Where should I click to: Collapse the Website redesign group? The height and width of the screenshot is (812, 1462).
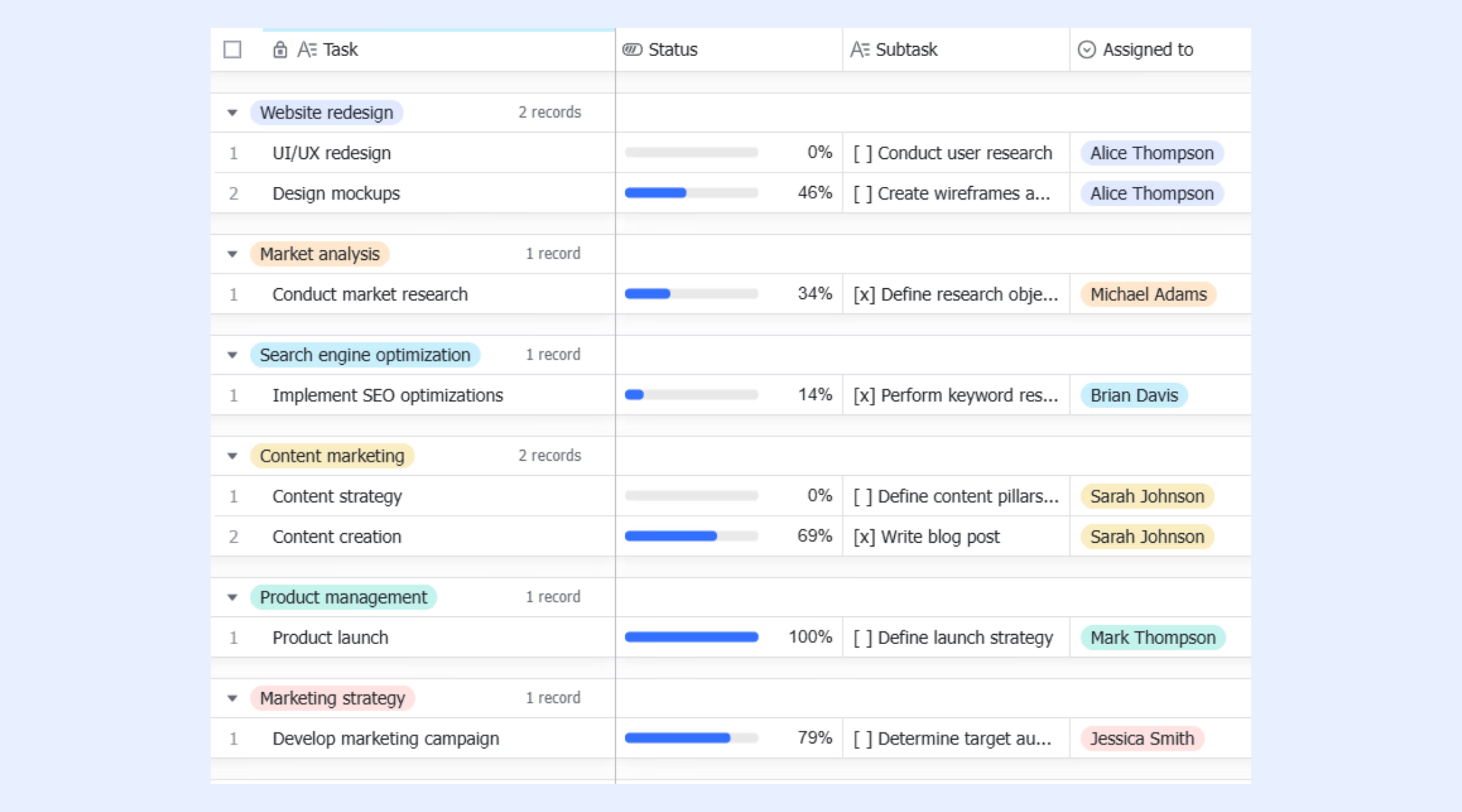pyautogui.click(x=232, y=112)
